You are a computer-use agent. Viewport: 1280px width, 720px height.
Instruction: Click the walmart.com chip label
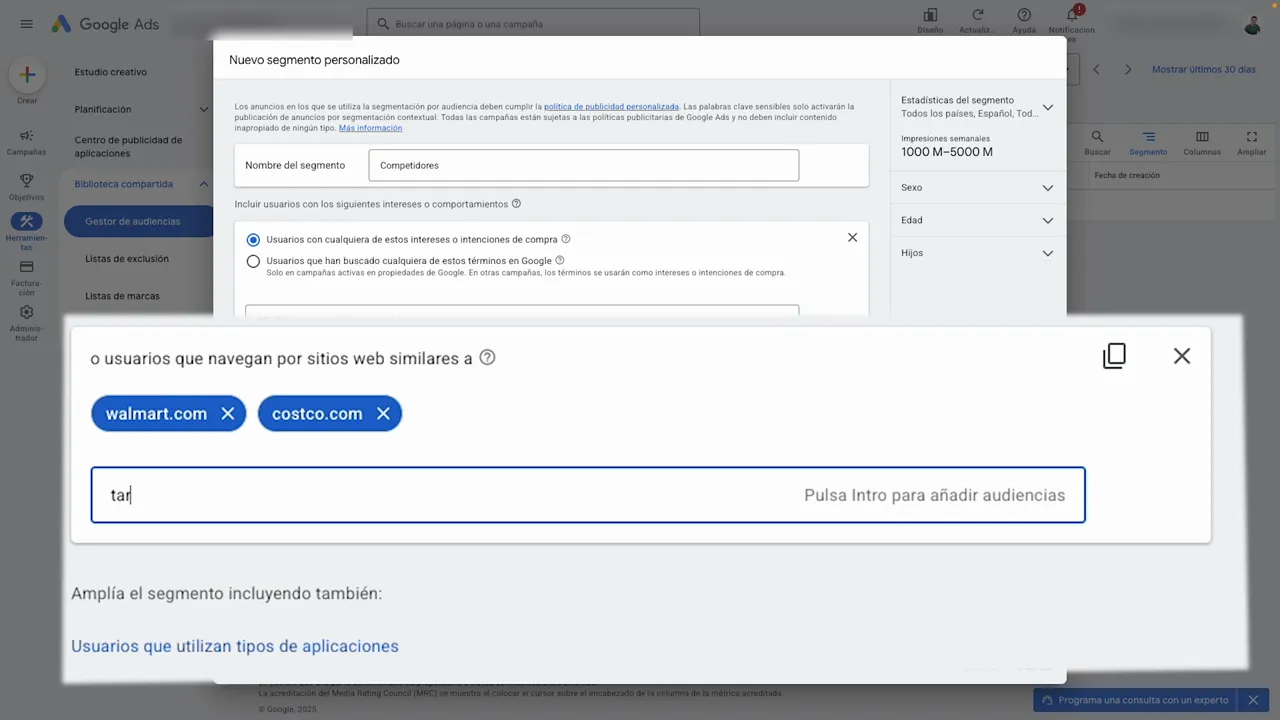(x=156, y=414)
